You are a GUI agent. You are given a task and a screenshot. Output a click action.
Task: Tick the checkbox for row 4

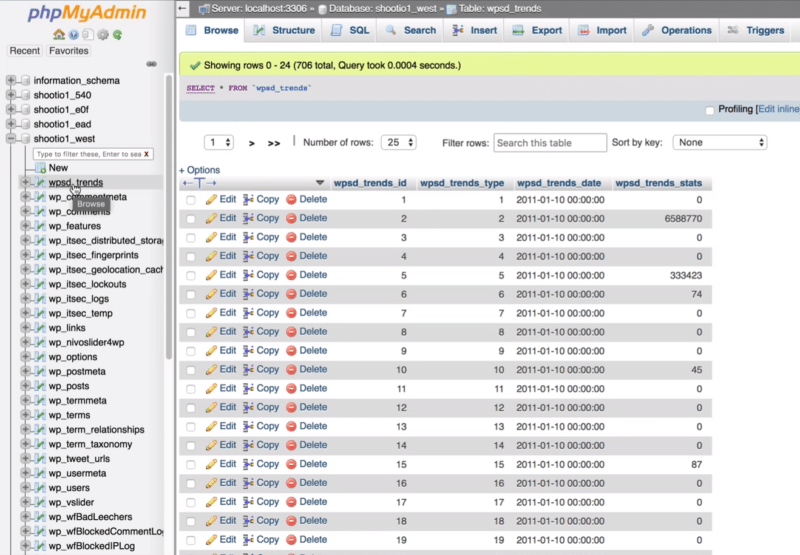pyautogui.click(x=191, y=257)
